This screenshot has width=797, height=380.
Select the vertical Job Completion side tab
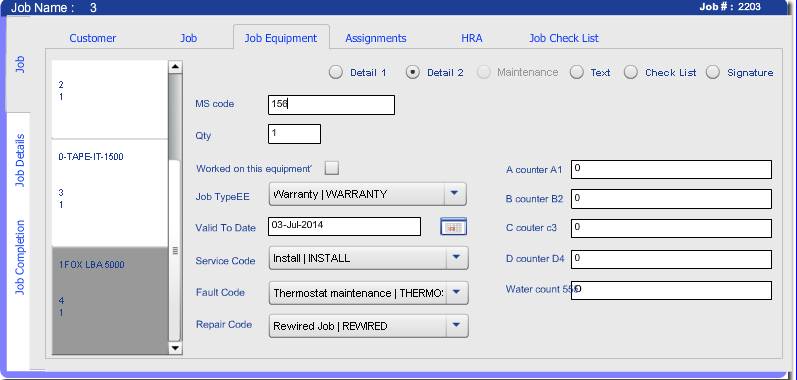(19, 257)
